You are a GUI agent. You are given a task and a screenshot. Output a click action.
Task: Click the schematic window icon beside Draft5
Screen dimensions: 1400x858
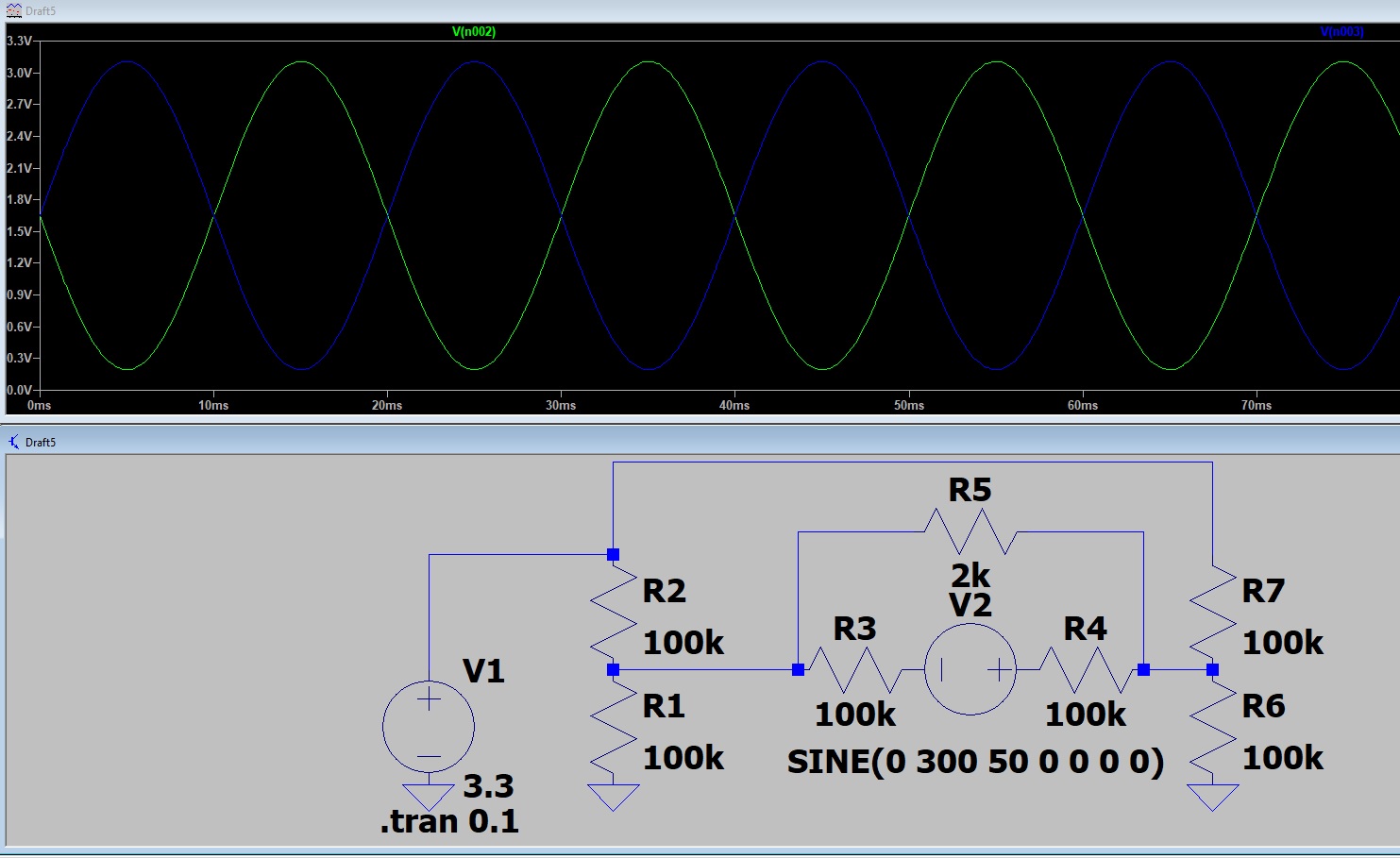[13, 442]
